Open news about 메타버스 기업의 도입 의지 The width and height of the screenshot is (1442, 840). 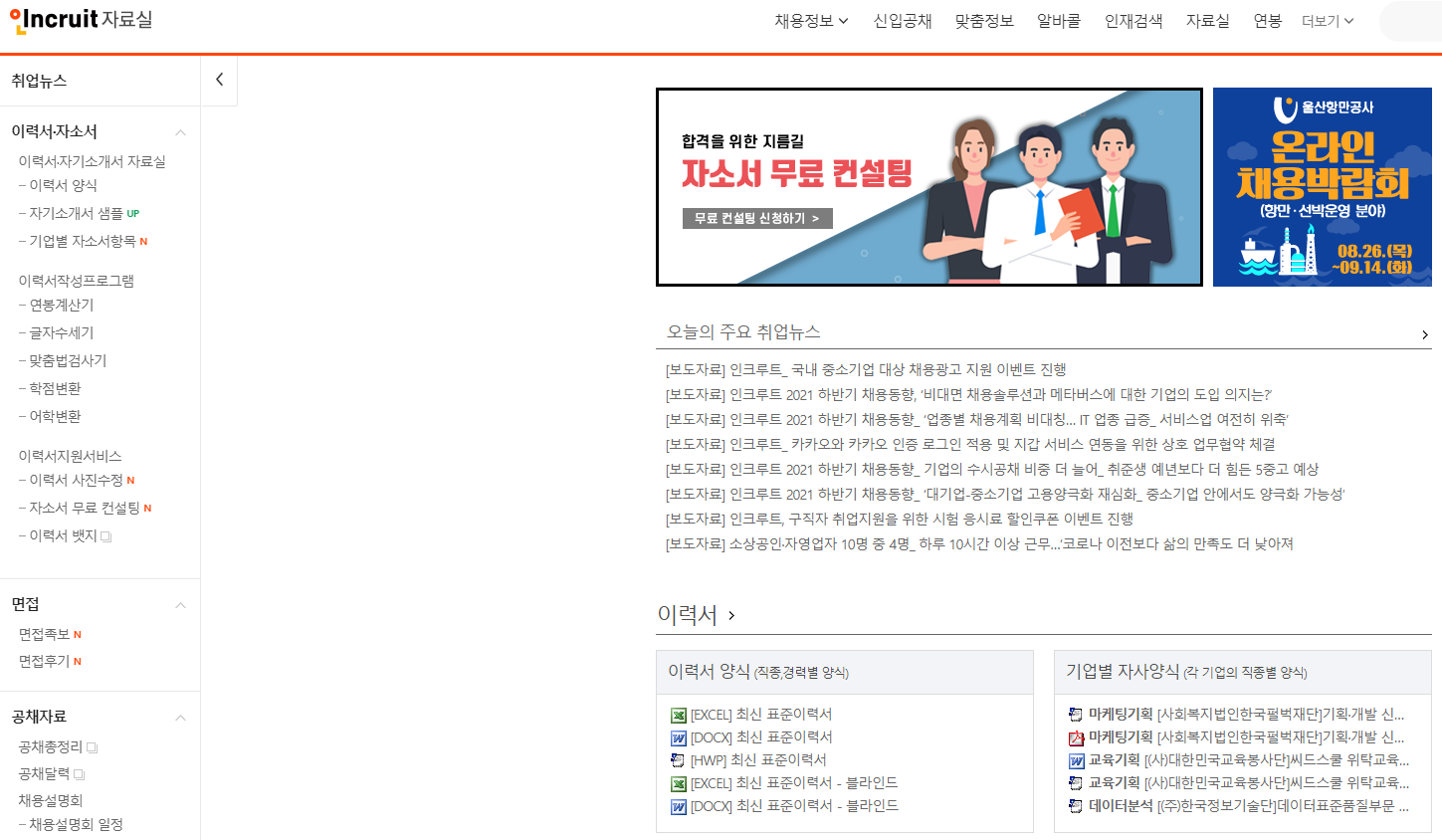pyautogui.click(x=968, y=394)
